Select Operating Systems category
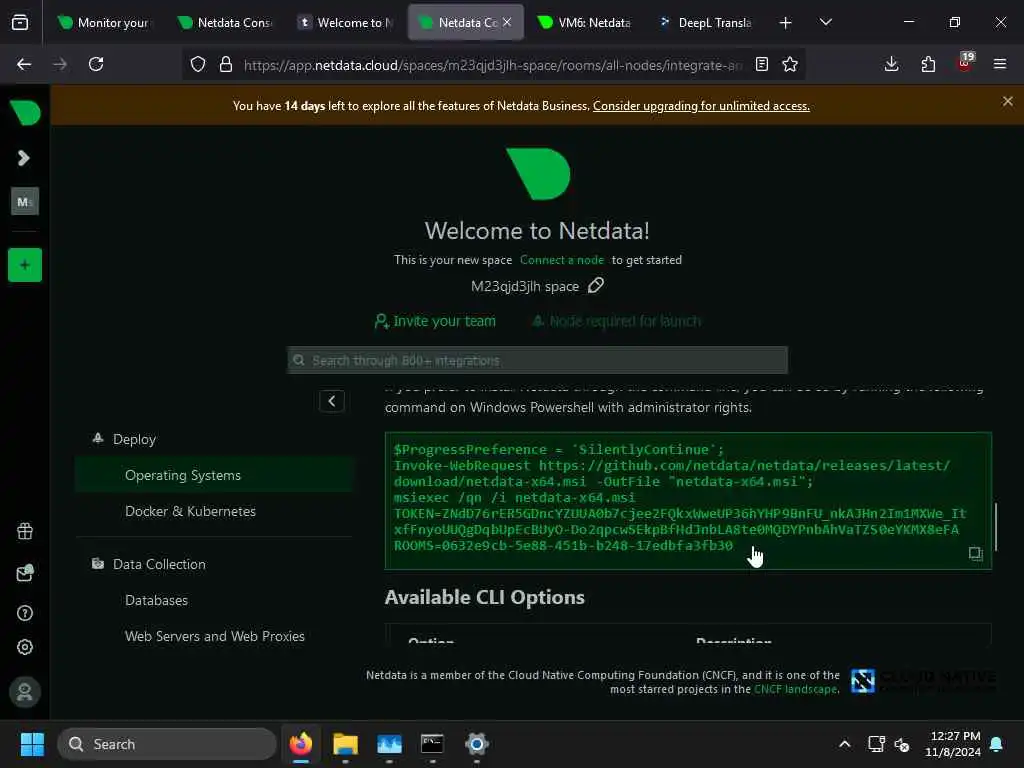Screen dimensions: 1024x768 pos(214,475)
